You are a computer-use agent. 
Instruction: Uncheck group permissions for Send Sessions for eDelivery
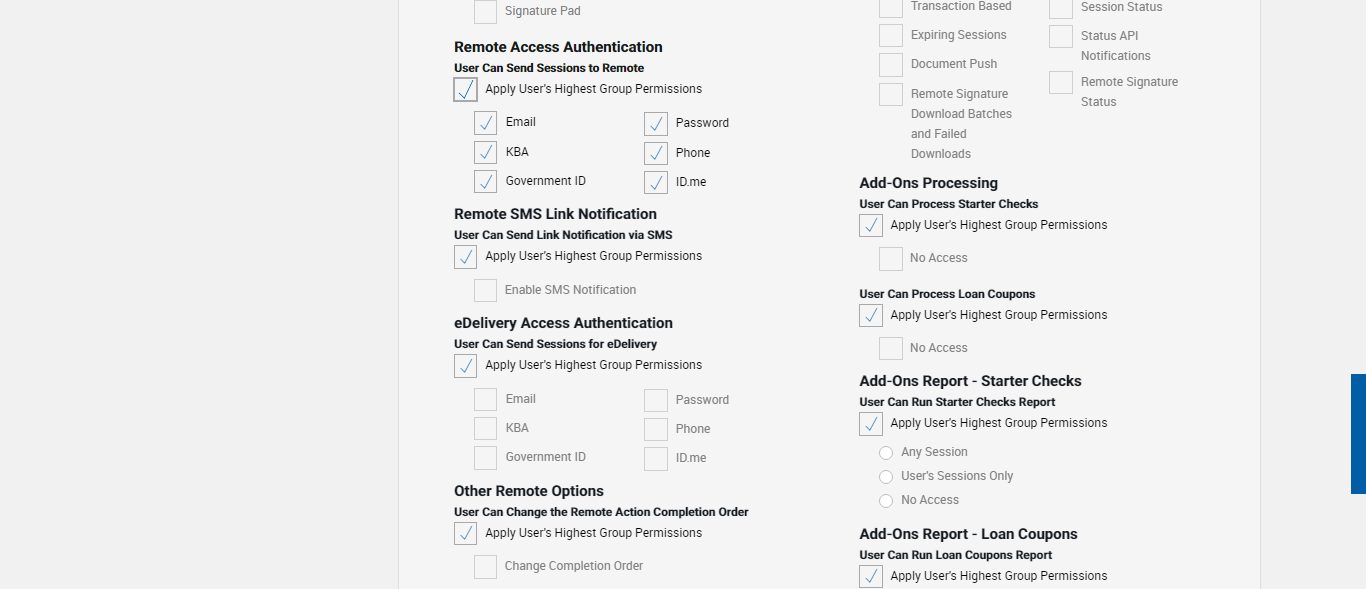[465, 366]
